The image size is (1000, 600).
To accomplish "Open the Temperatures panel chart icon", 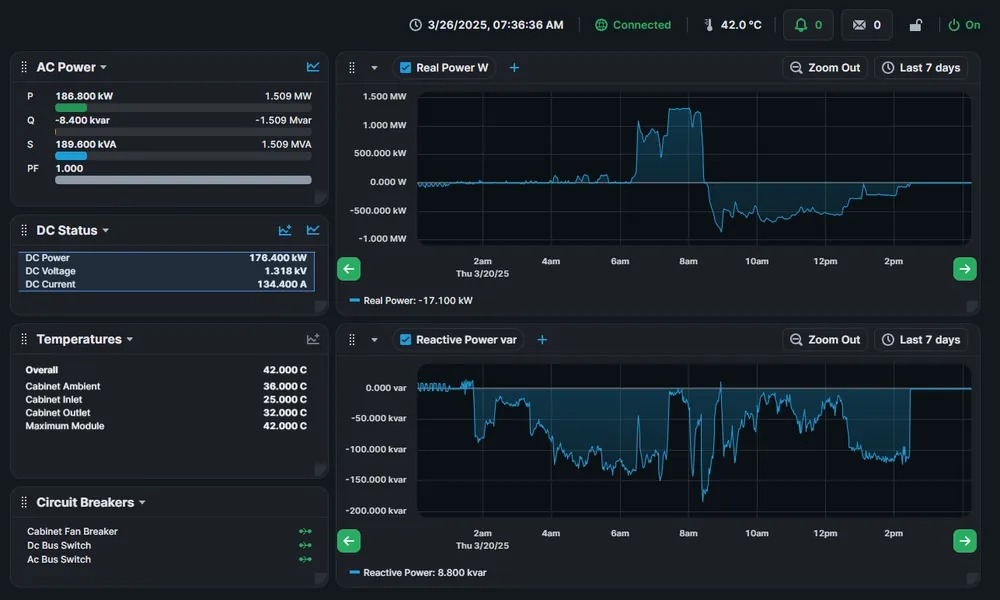I will [312, 339].
